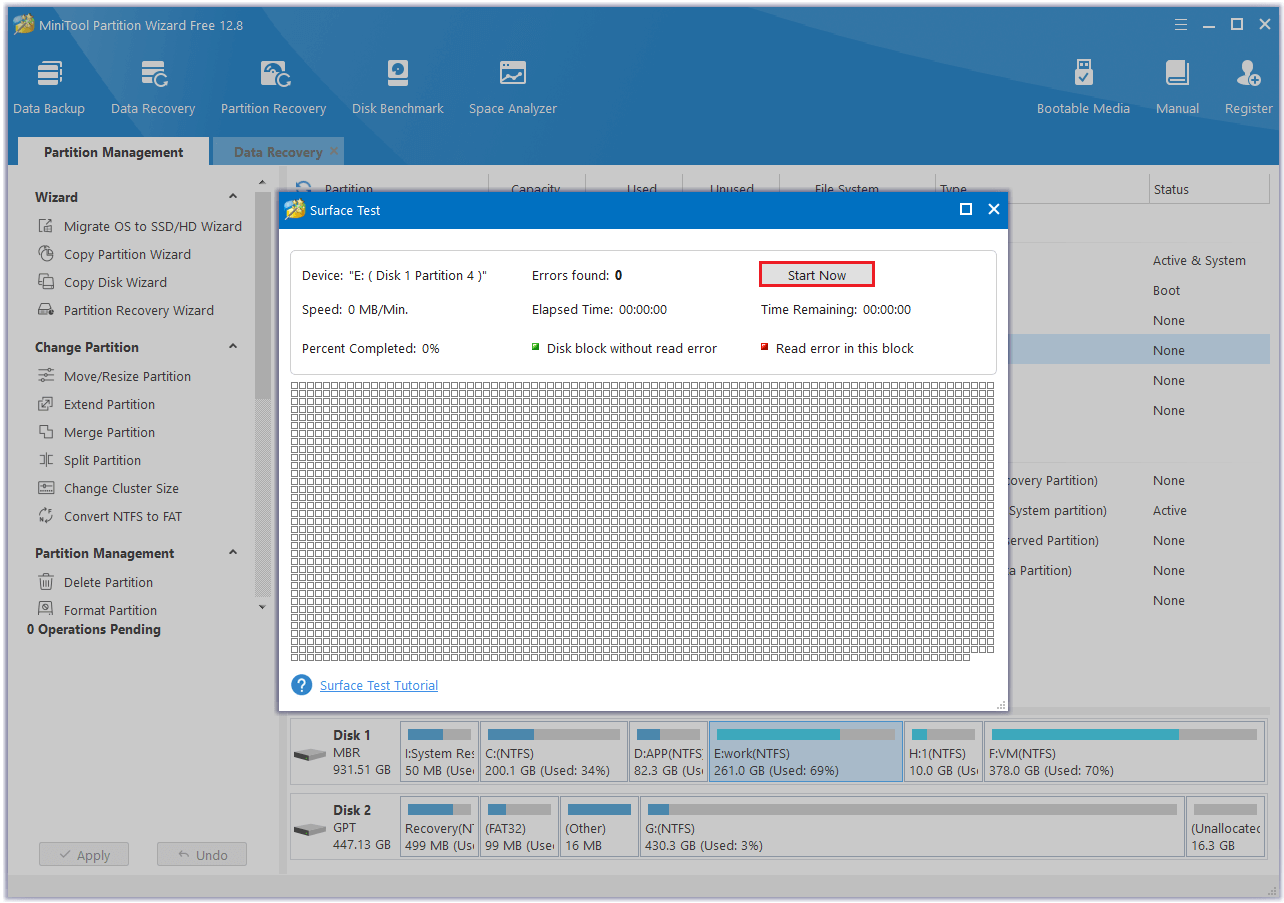Image resolution: width=1284 pixels, height=903 pixels.
Task: Select the Unallocated 16.3 GB block
Action: 1224,827
